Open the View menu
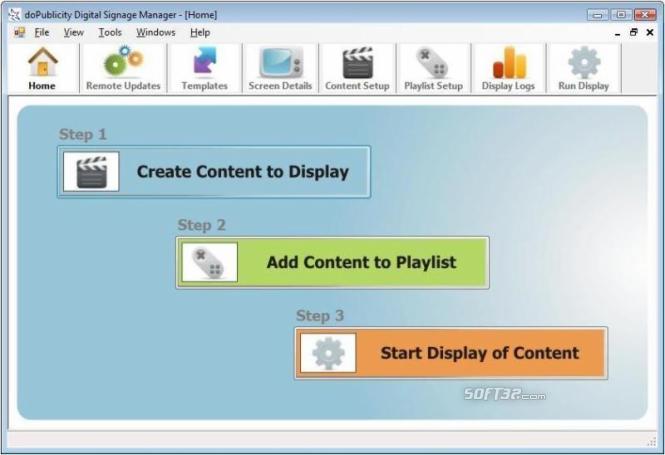The image size is (665, 455). 74,33
